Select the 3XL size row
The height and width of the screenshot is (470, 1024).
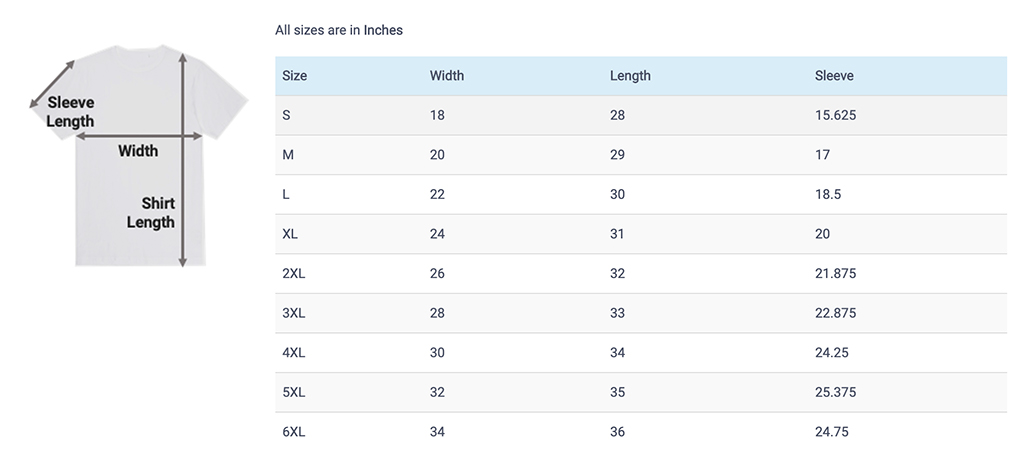pos(294,313)
